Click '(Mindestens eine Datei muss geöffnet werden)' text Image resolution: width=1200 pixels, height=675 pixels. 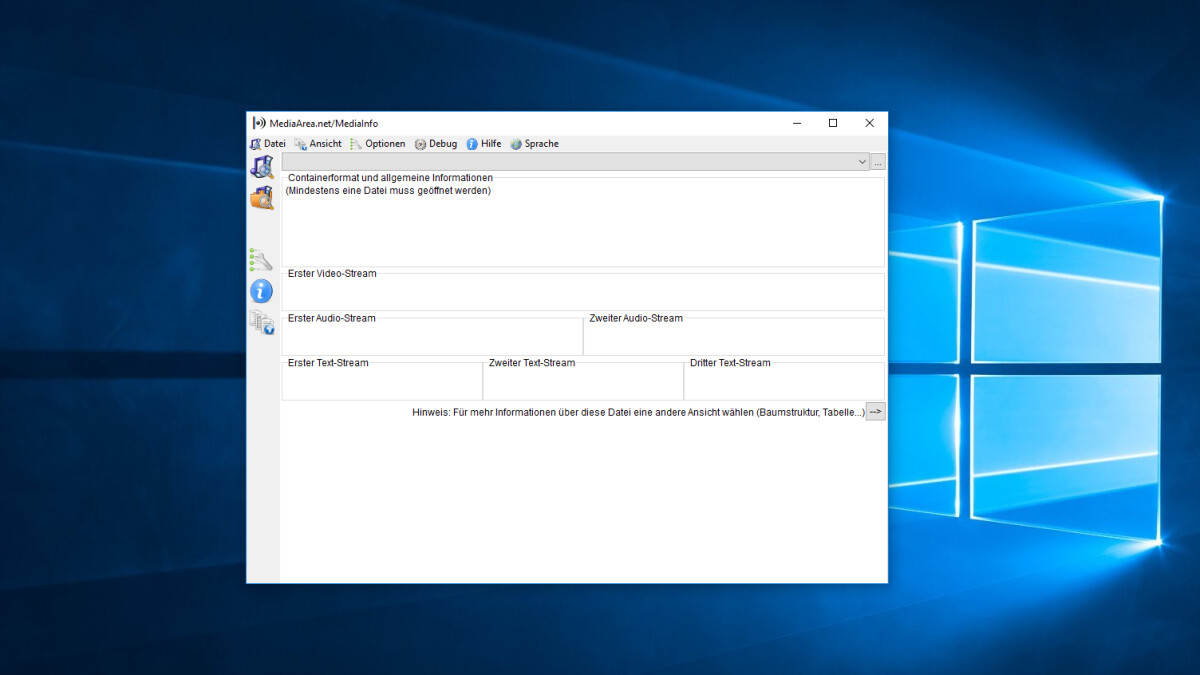click(388, 190)
